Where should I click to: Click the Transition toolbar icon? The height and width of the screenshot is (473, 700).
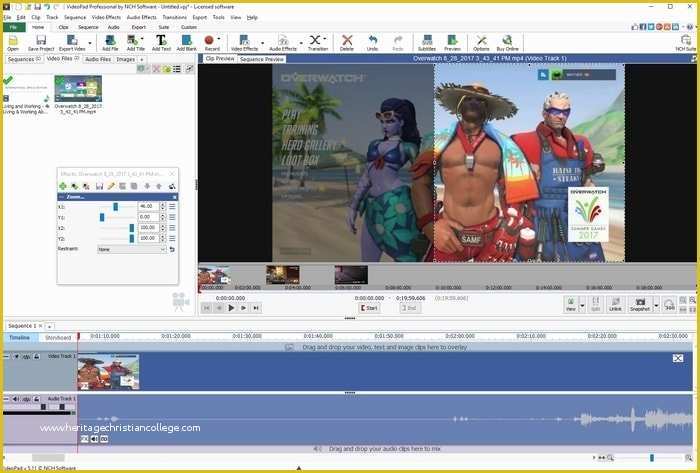316,43
